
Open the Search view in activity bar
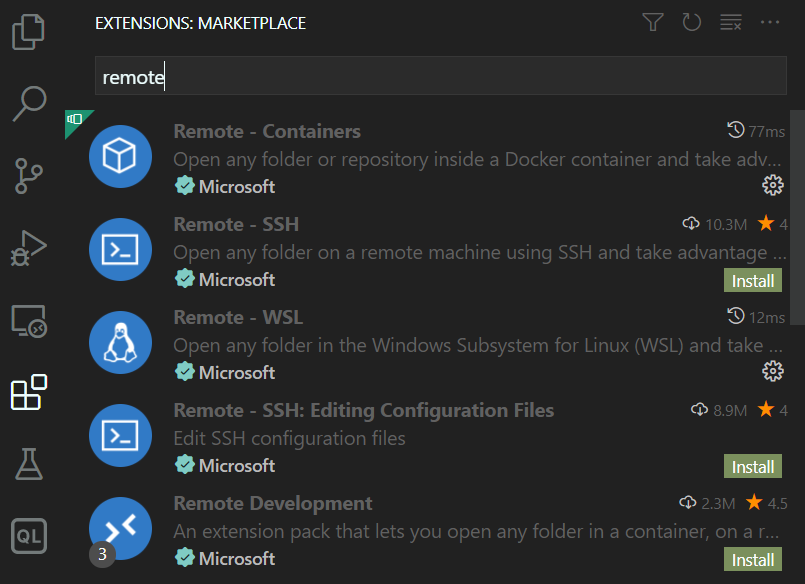29,103
